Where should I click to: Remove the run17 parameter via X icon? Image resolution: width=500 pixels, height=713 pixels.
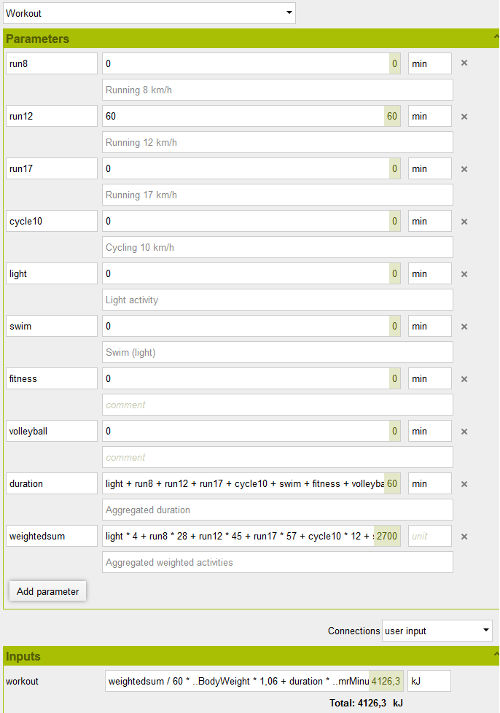coord(464,169)
